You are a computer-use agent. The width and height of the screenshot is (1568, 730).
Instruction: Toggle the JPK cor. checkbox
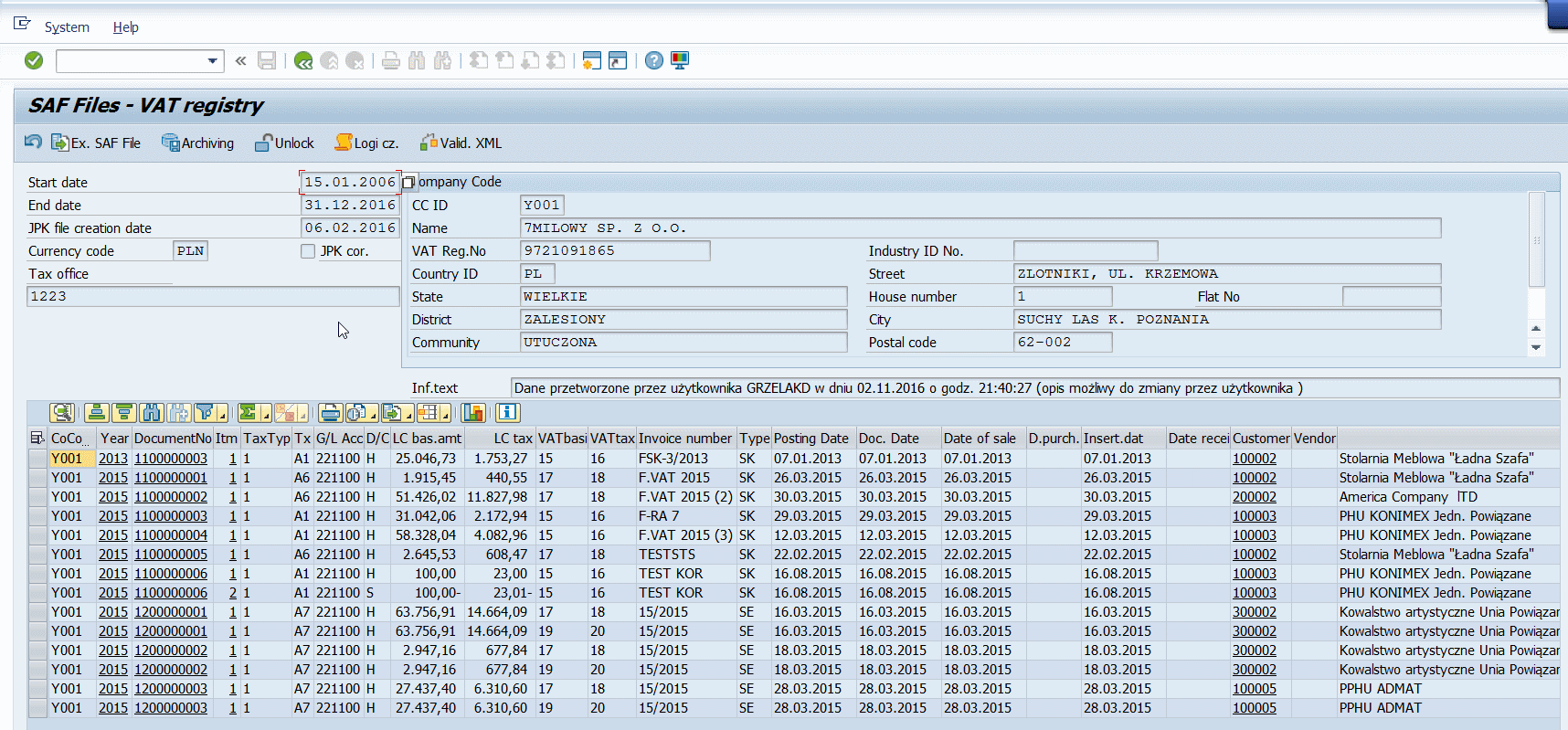coord(308,251)
